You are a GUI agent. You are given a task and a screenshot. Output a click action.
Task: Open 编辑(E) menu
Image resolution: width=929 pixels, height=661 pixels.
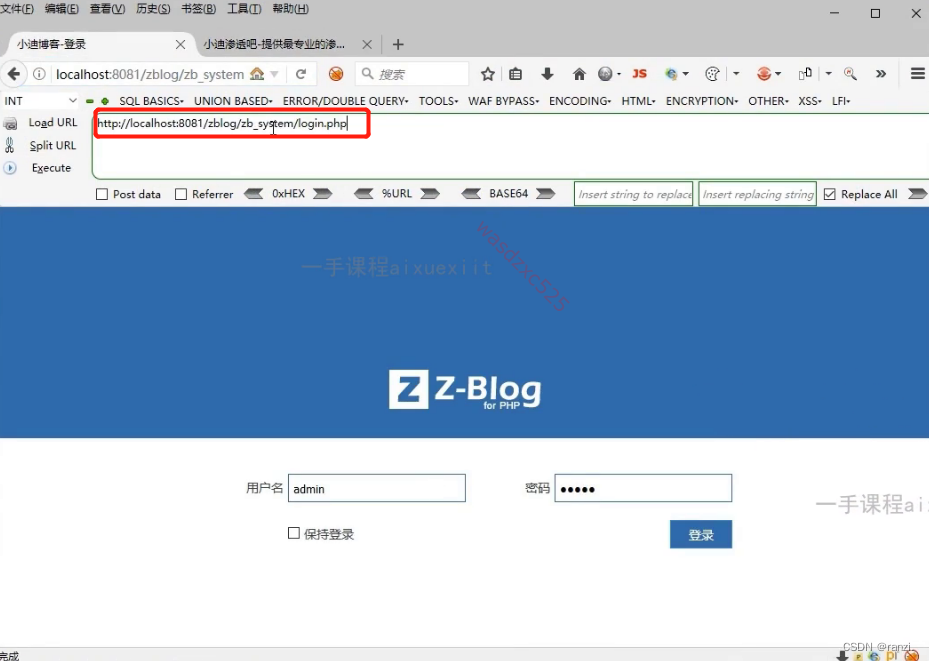coord(62,9)
